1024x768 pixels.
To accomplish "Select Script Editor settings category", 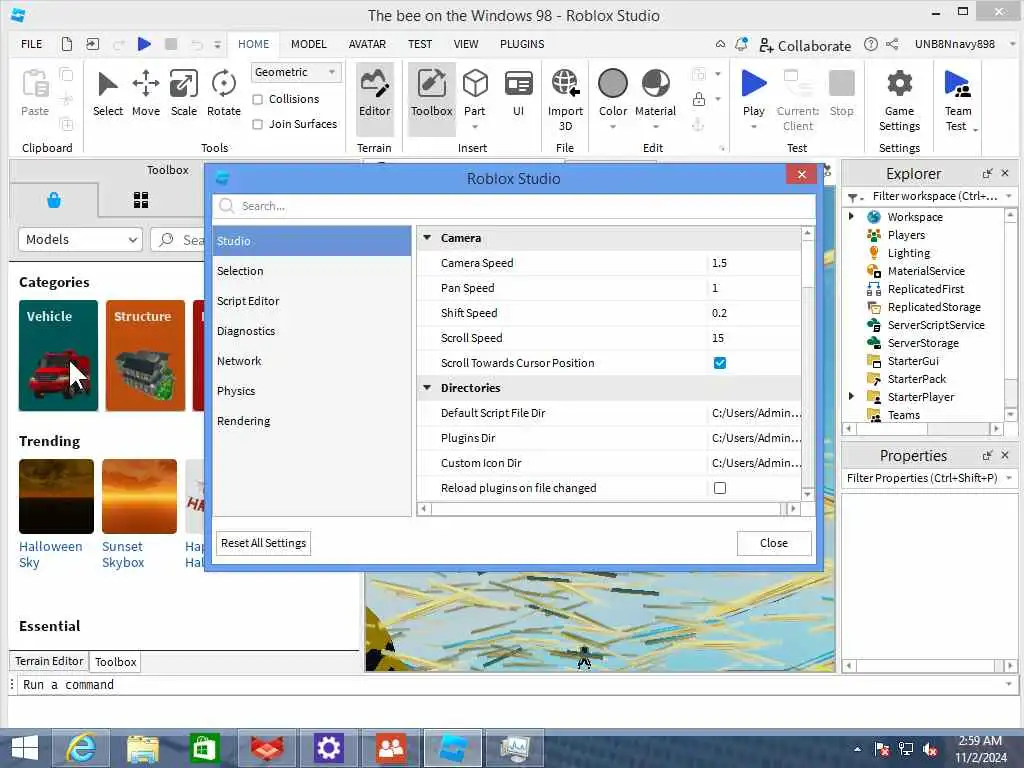I will click(x=312, y=301).
